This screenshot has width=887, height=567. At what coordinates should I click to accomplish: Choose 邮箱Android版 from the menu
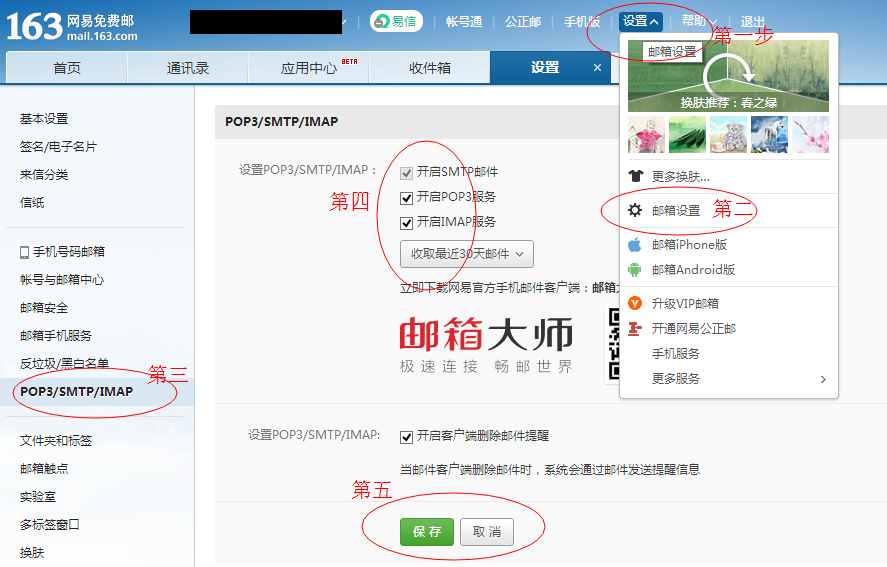pos(693,270)
